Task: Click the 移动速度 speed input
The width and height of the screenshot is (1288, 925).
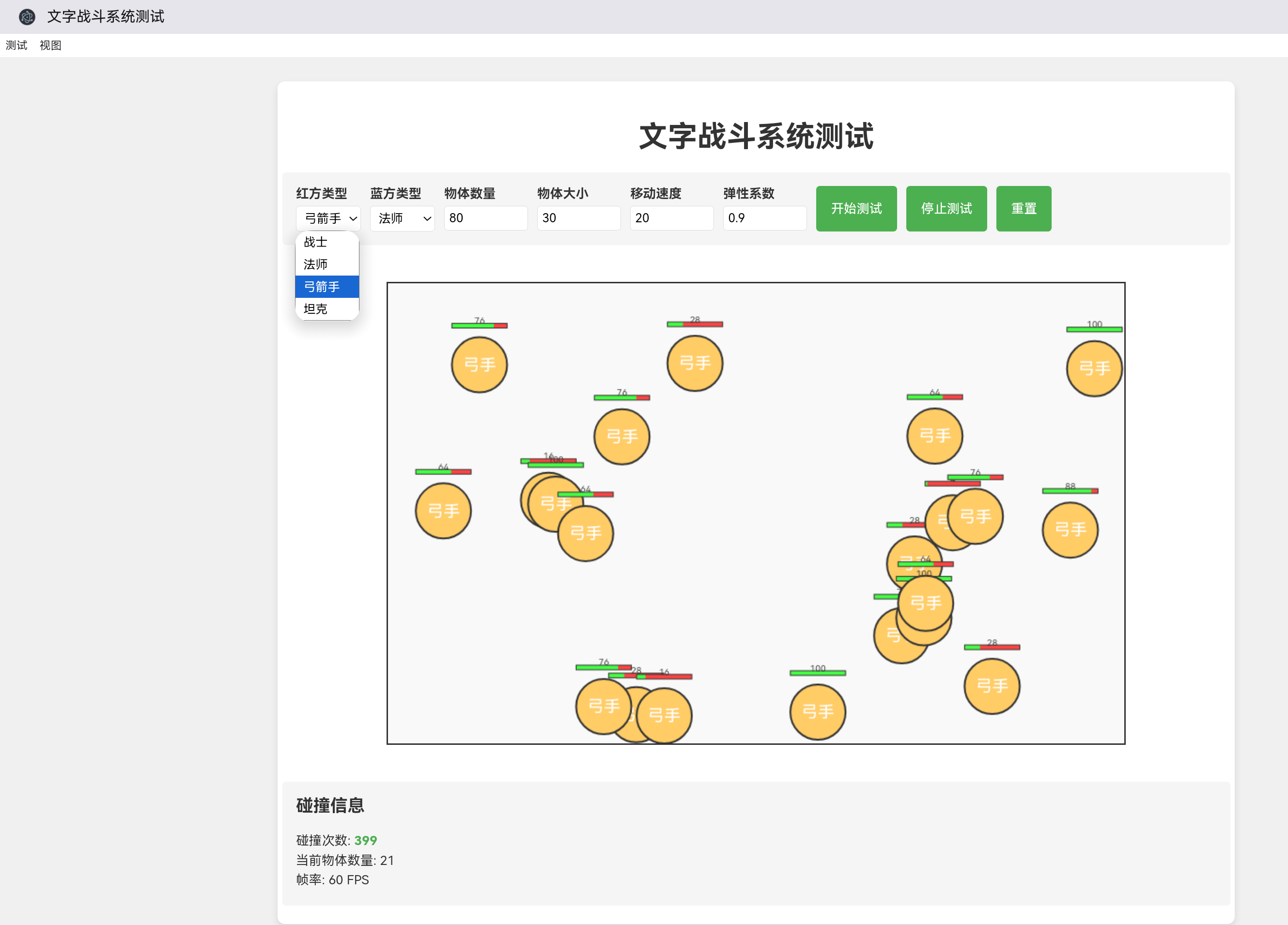Action: (x=671, y=218)
